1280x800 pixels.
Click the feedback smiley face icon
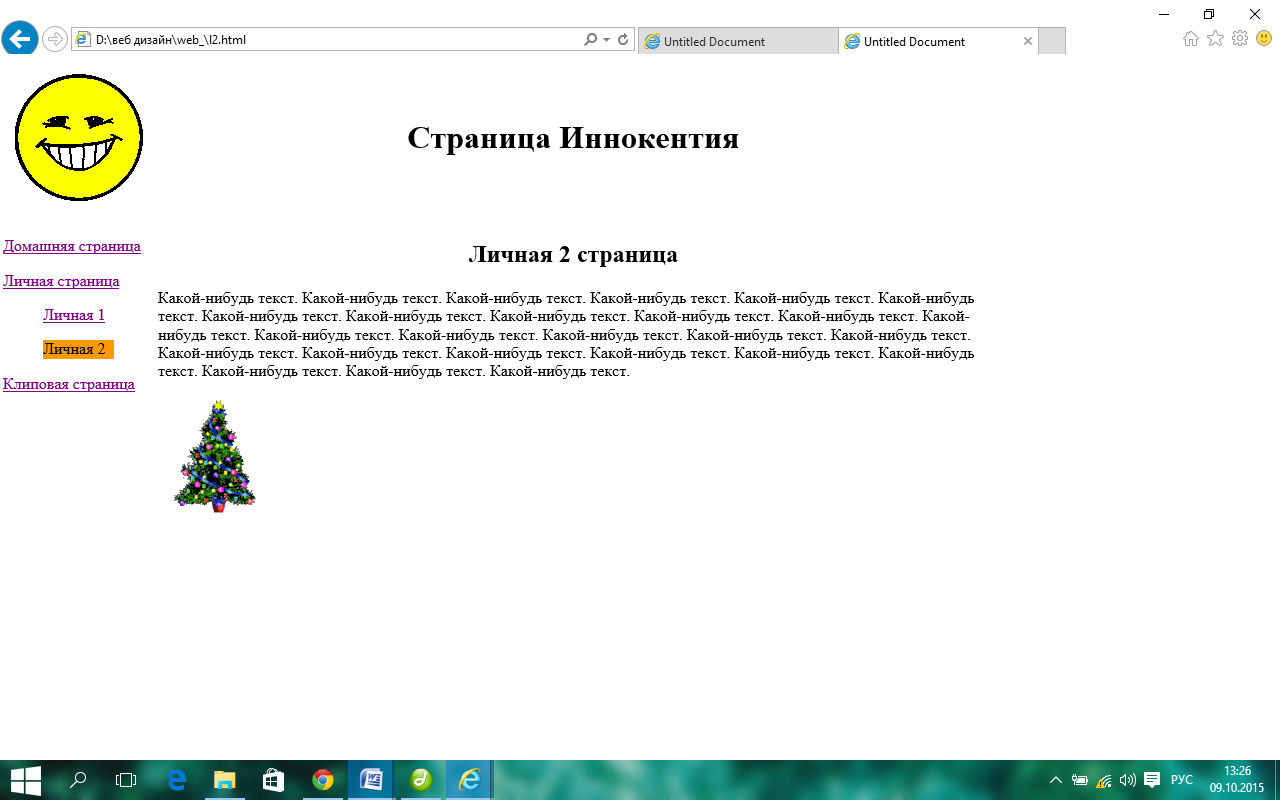(1264, 39)
